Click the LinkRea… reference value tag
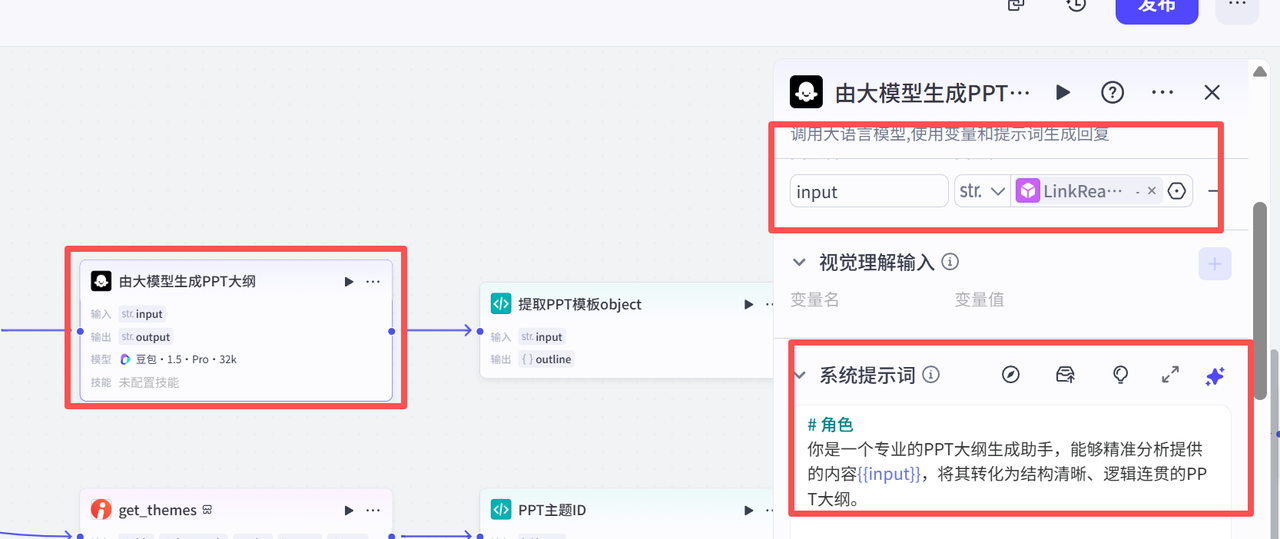 click(1087, 191)
